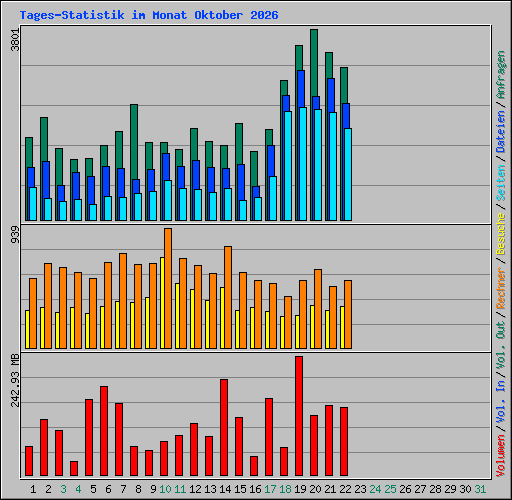Click the shortest red Volumen bar for day 4

[x=74, y=468]
